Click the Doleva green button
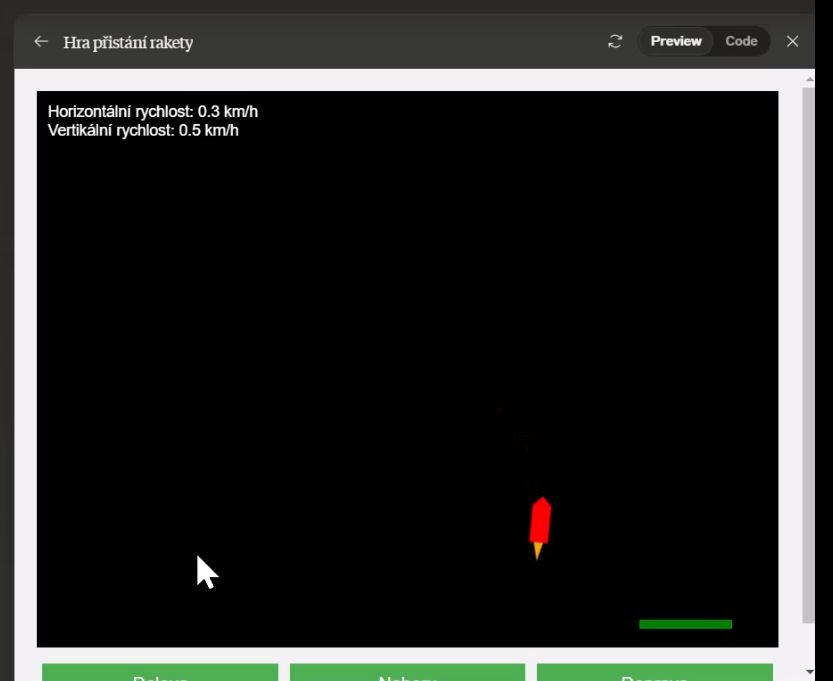The height and width of the screenshot is (681, 833). [x=160, y=672]
